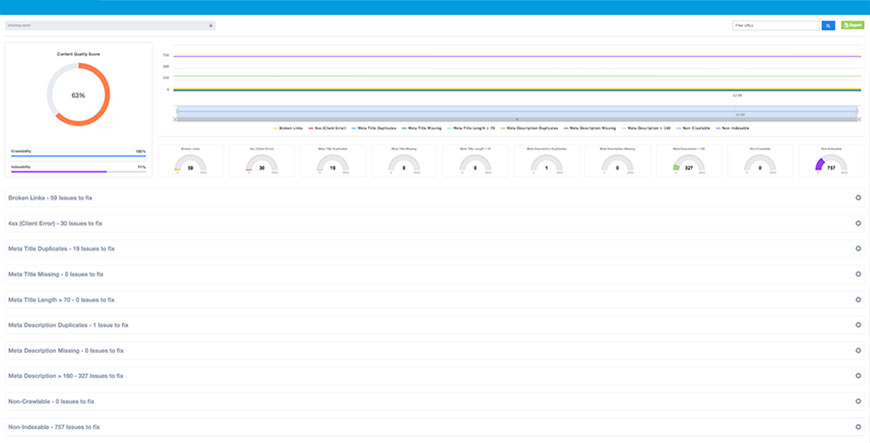
Task: Click the green Export button
Action: 852,25
